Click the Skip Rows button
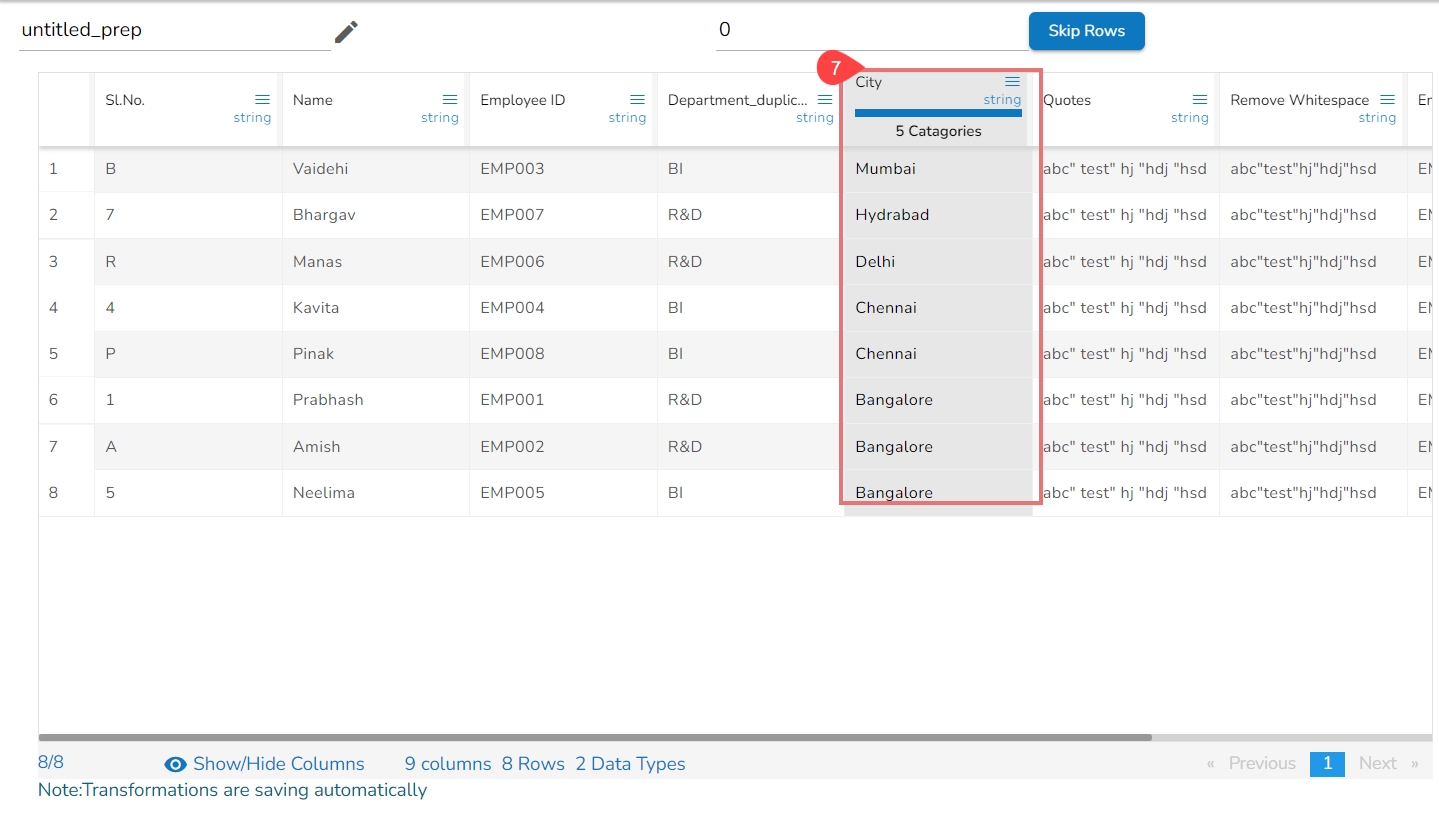 pos(1086,31)
